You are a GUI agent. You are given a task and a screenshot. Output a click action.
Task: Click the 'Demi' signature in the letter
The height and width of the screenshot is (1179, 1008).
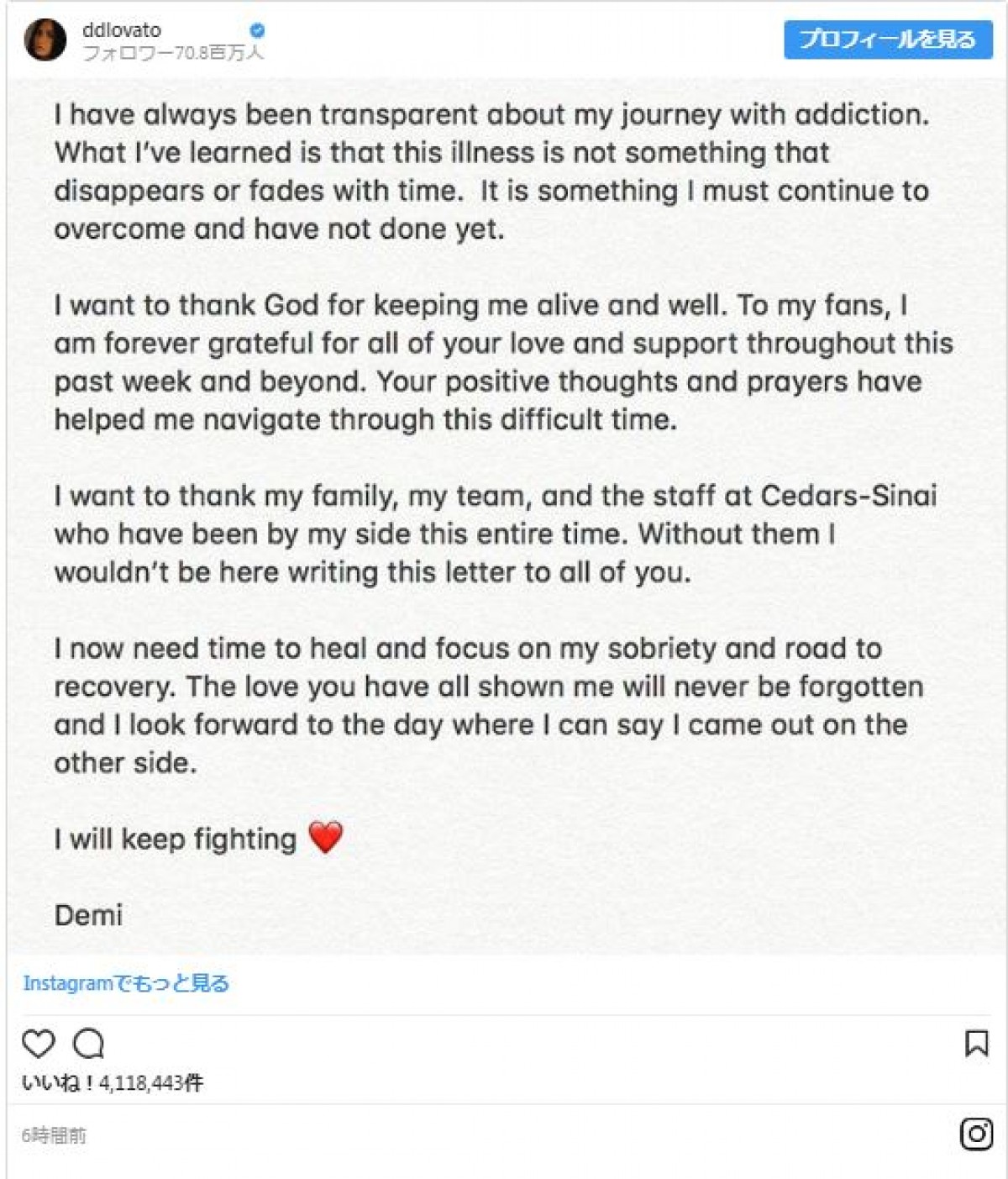[88, 914]
